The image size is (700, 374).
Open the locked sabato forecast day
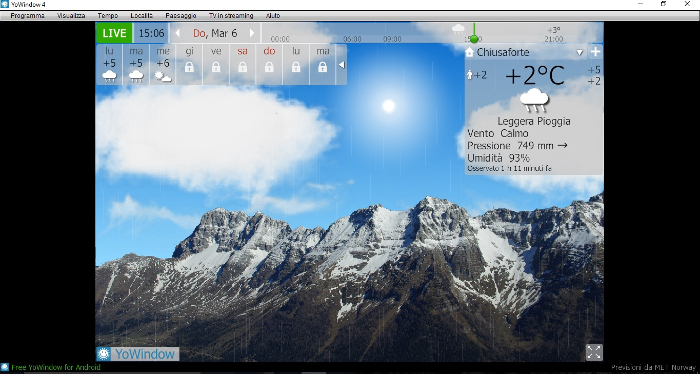point(242,64)
